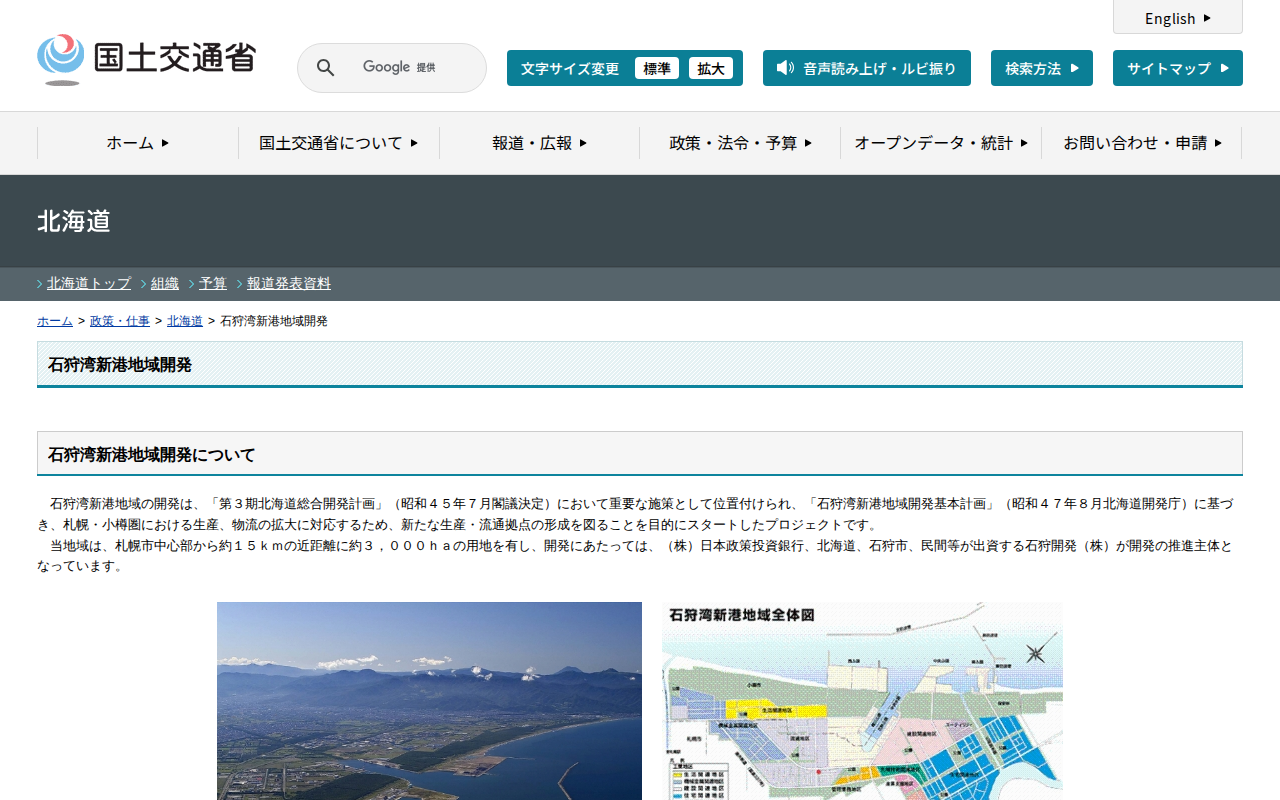Go to the 組織 sub-navigation link
This screenshot has height=800, width=1280.
pyautogui.click(x=165, y=283)
